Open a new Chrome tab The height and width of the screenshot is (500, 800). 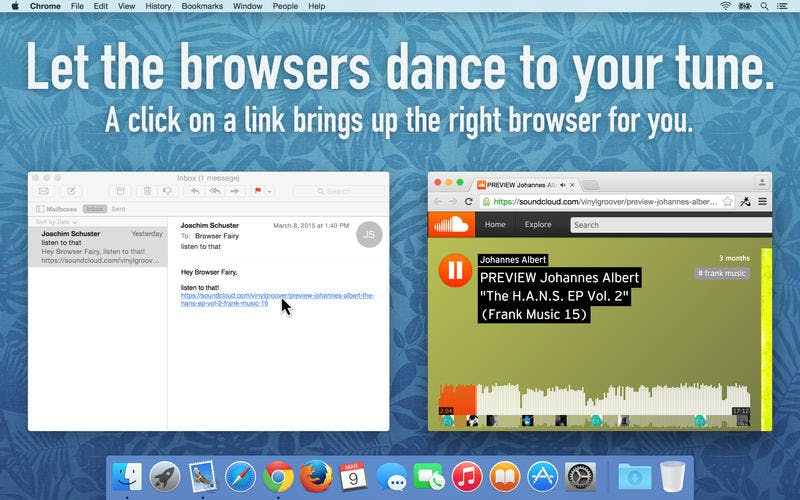pyautogui.click(x=590, y=185)
